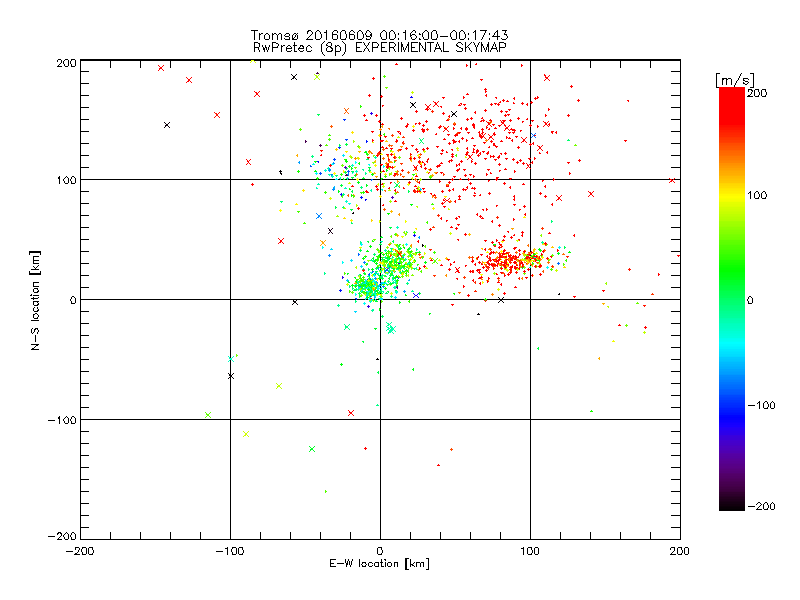Click the 'N-S location [km]' axis label

coord(35,300)
